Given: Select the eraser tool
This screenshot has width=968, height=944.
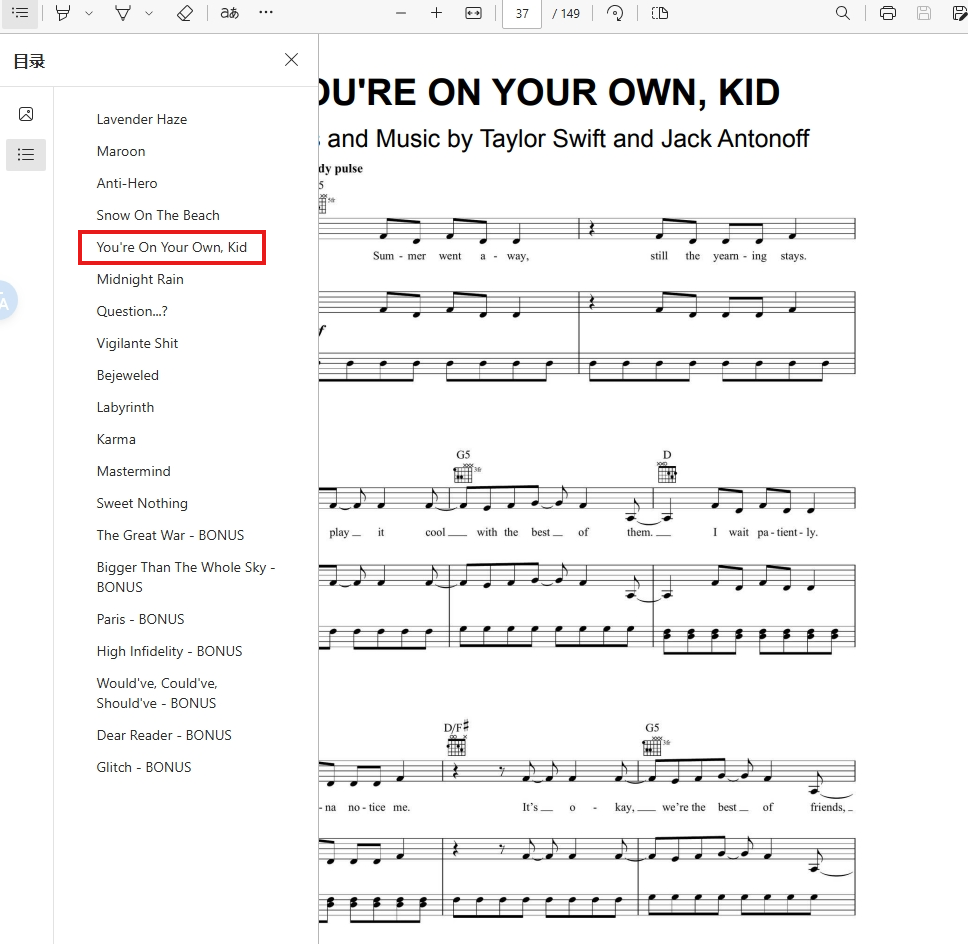Looking at the screenshot, I should coord(185,13).
